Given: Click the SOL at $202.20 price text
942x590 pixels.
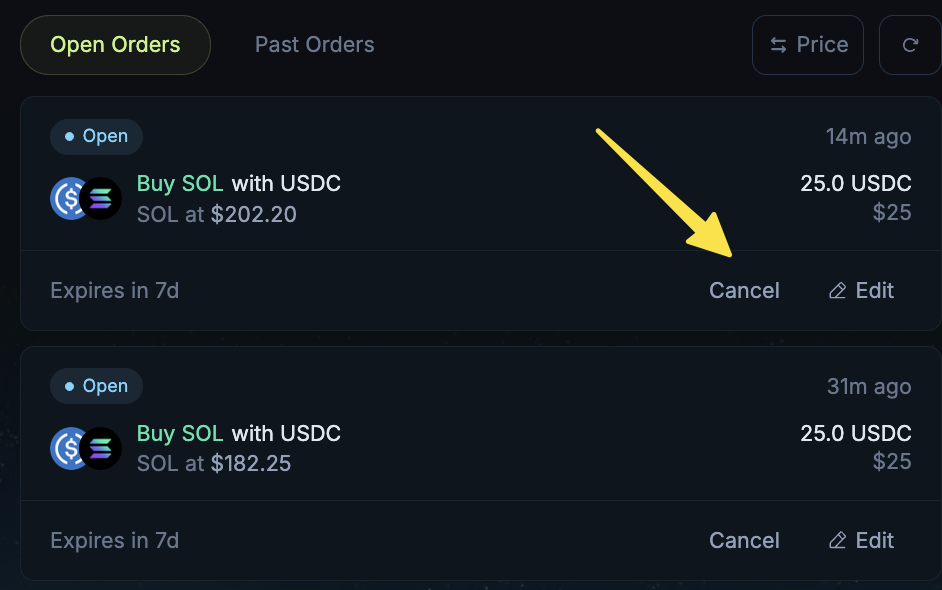Looking at the screenshot, I should [217, 215].
